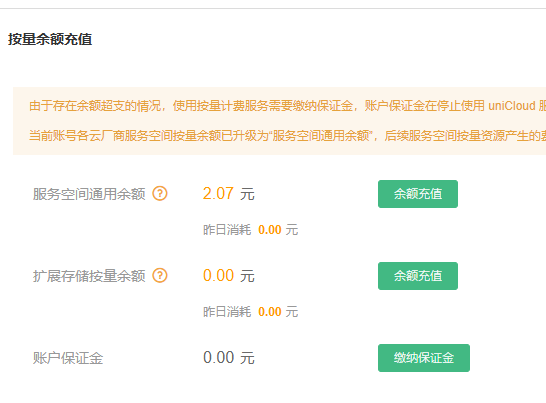Click the 缴纳保证金 button
546x403 pixels.
click(424, 358)
